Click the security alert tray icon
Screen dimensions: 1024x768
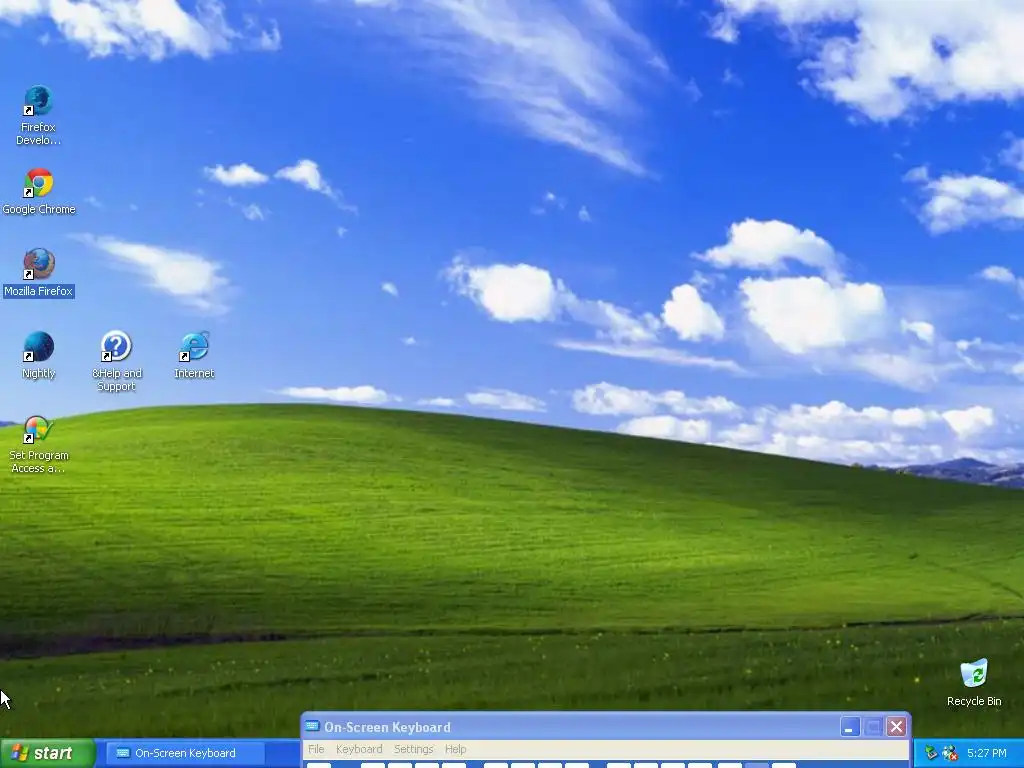[950, 753]
